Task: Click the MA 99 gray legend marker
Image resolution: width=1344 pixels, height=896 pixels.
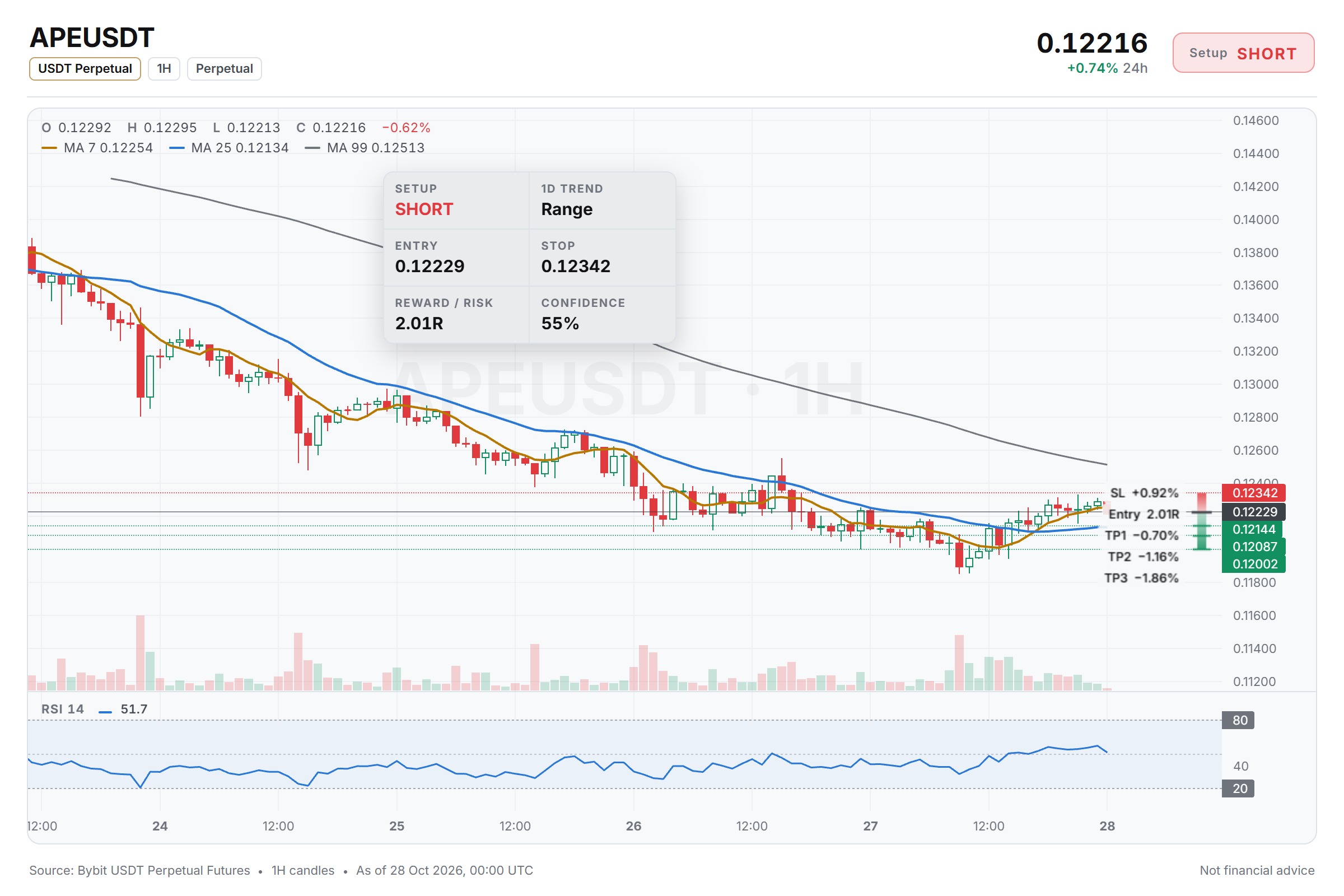Action: (x=312, y=148)
